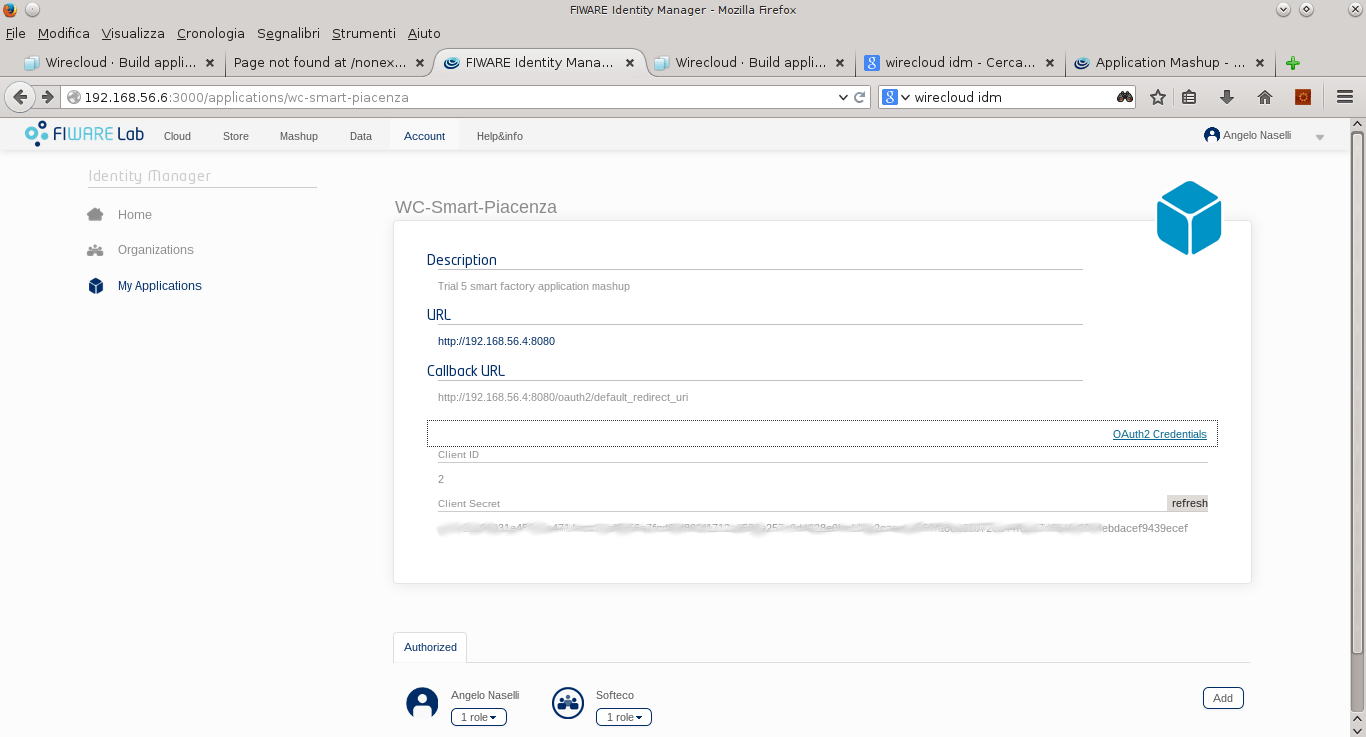Go to the Cloud section
Viewport: 1366px width, 737px height.
[x=177, y=136]
